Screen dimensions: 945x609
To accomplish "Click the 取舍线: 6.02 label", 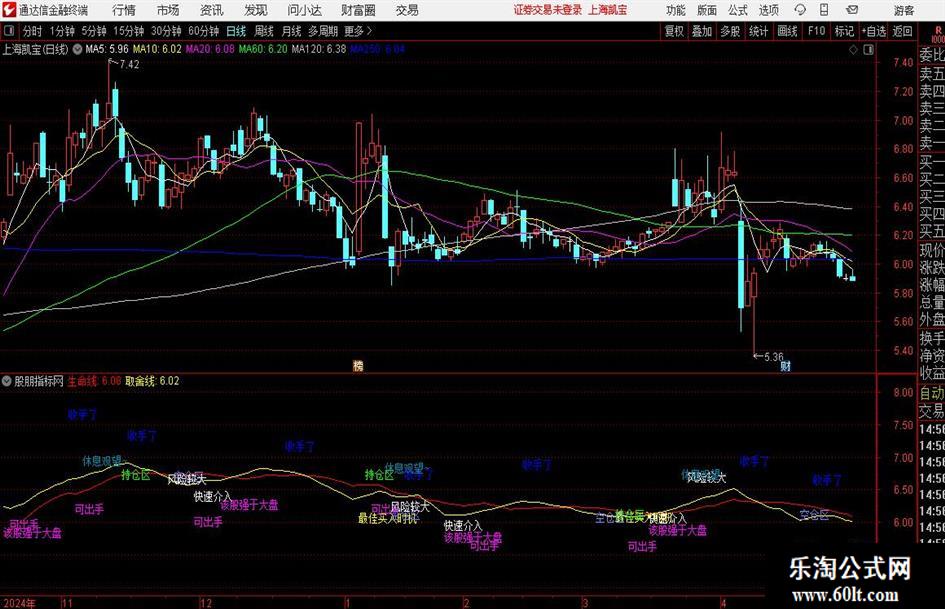I will tap(152, 381).
